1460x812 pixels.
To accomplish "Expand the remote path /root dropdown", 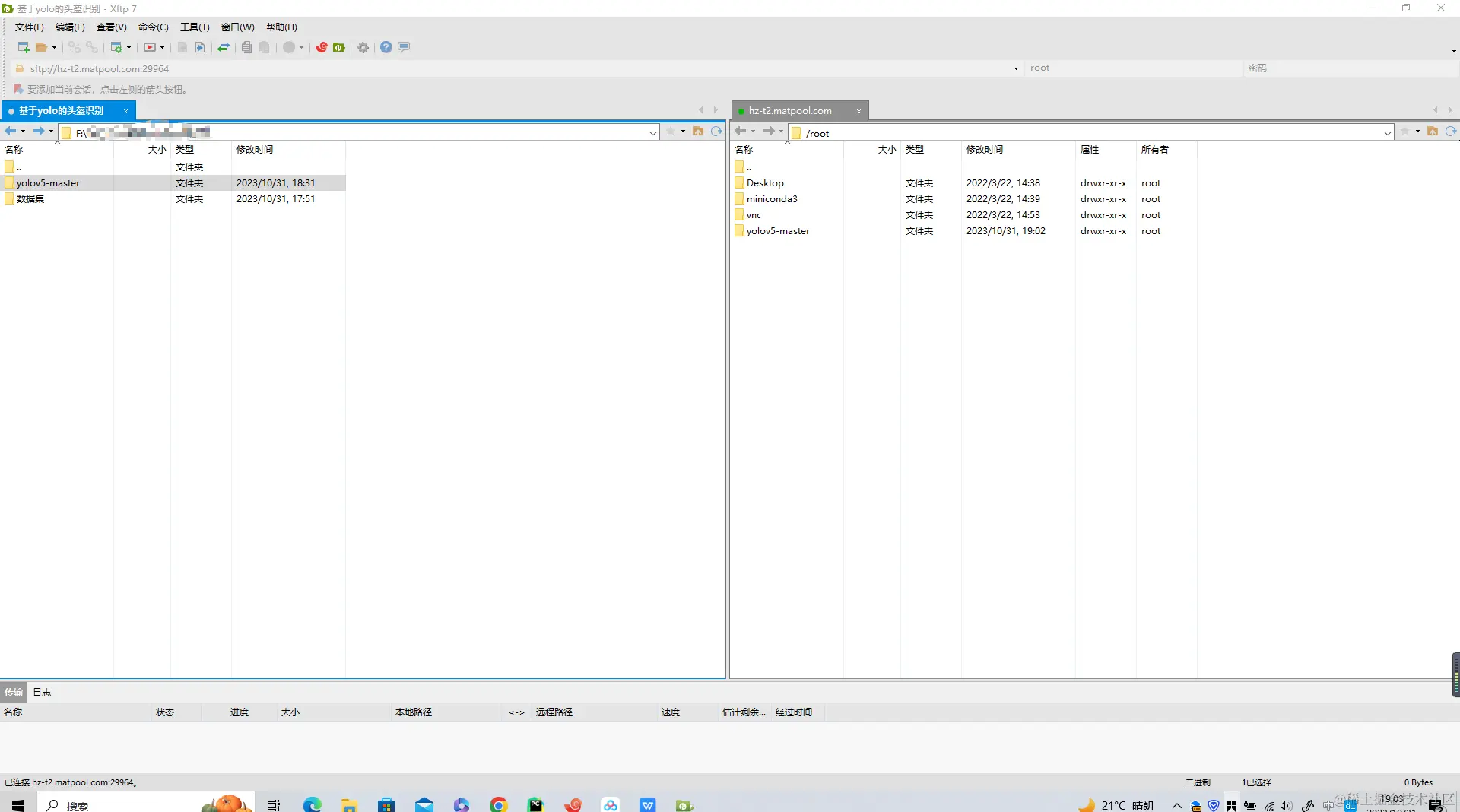I will click(x=1388, y=133).
